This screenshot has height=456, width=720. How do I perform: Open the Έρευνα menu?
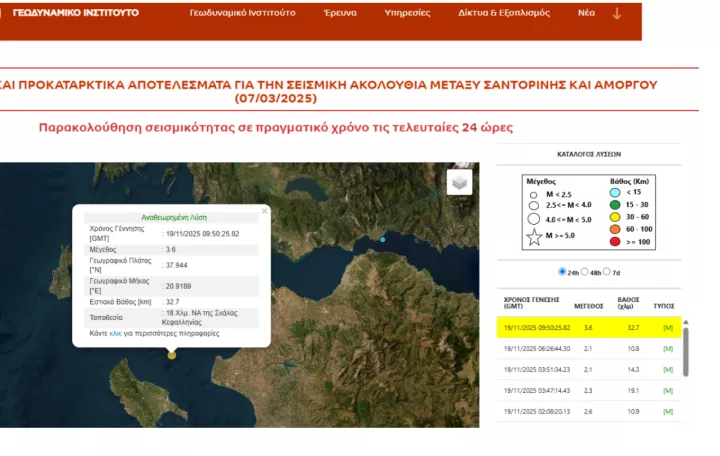pyautogui.click(x=340, y=14)
